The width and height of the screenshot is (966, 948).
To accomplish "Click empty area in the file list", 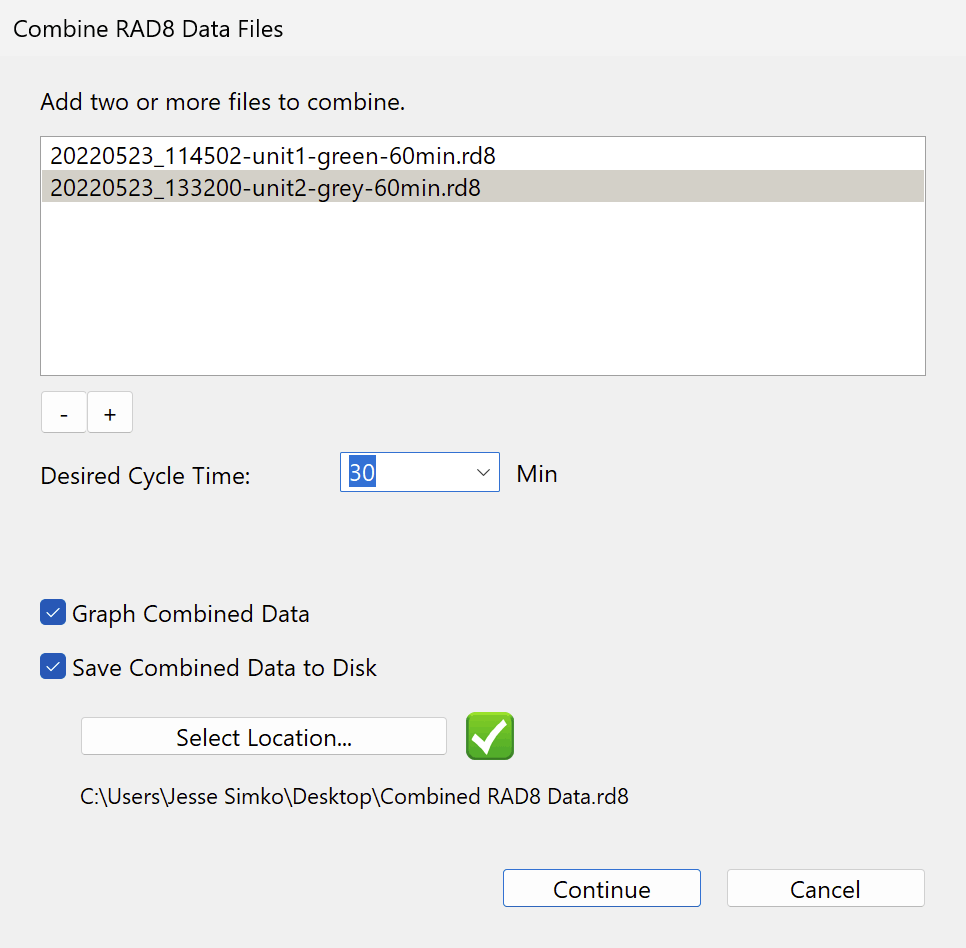I will 482,290.
